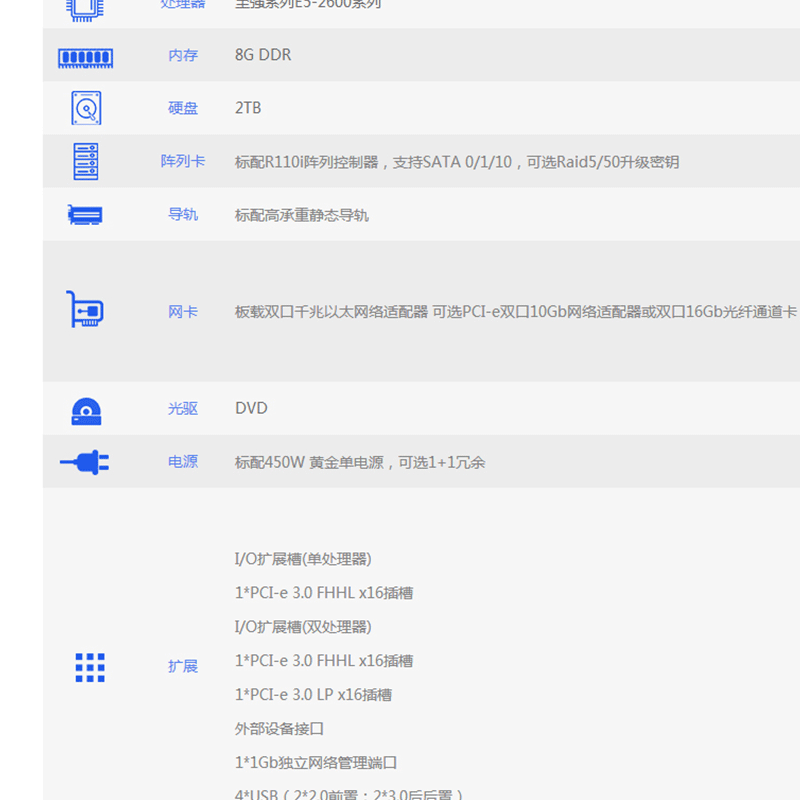800x800 pixels.
Task: Select the 标配450W power supply description
Action: (360, 463)
